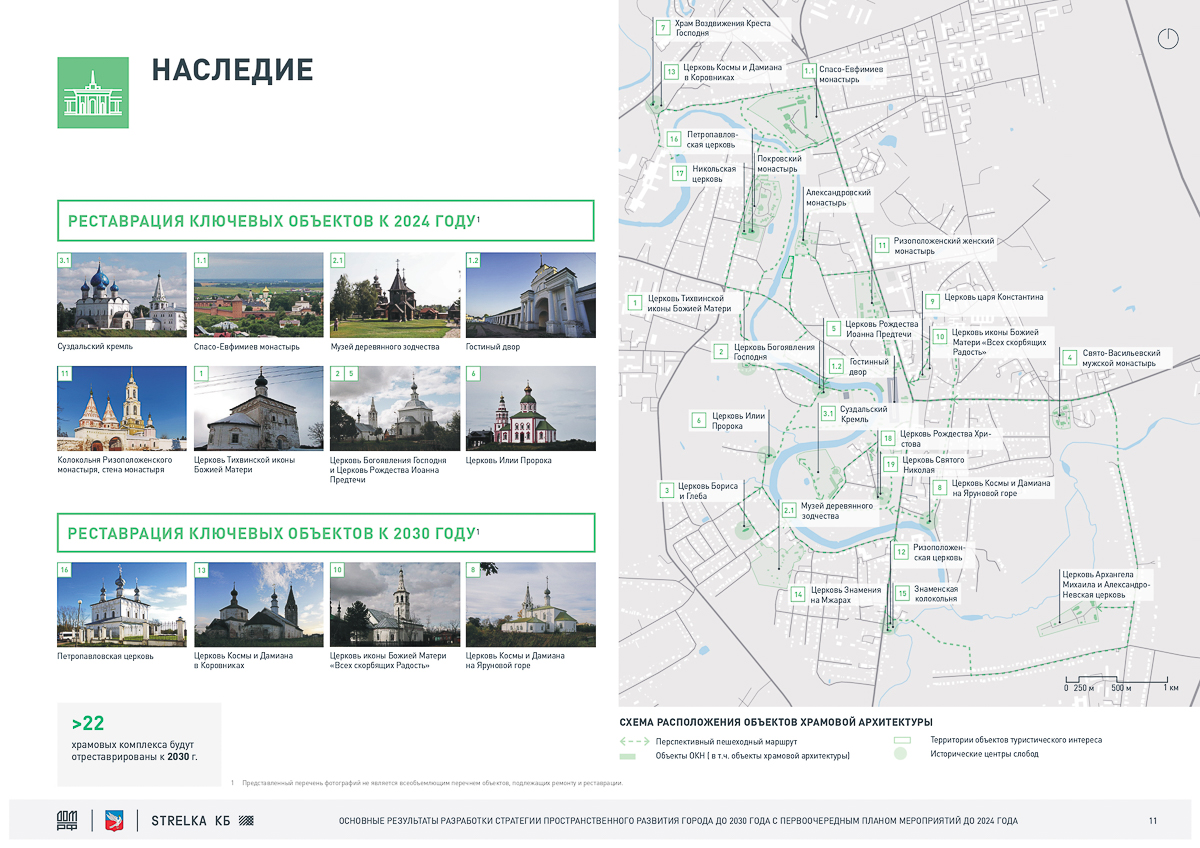1200x848 pixels.
Task: Click the green Объекты ОКН legend swatch
Action: click(x=628, y=756)
